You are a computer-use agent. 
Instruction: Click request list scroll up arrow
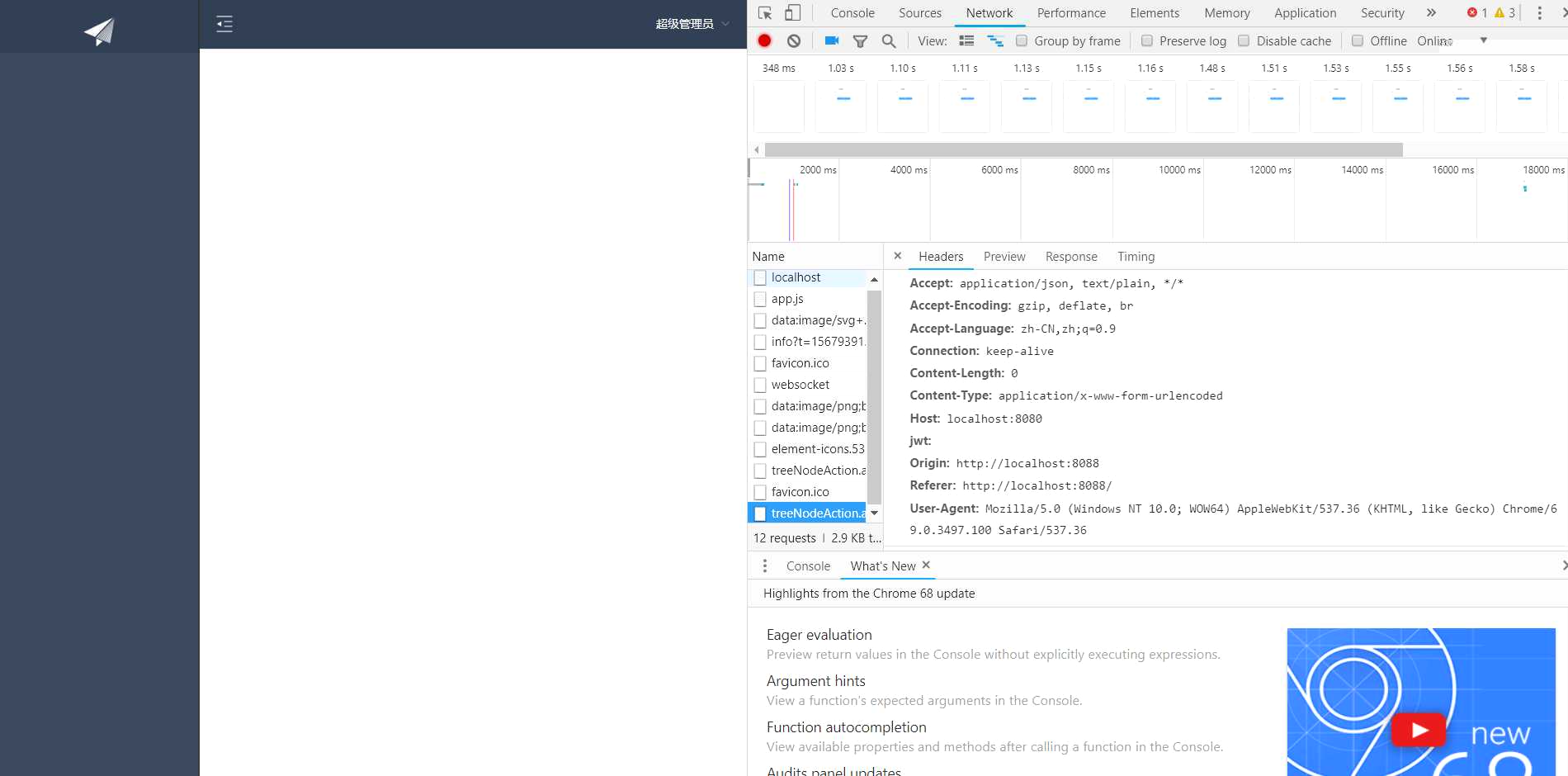(875, 279)
